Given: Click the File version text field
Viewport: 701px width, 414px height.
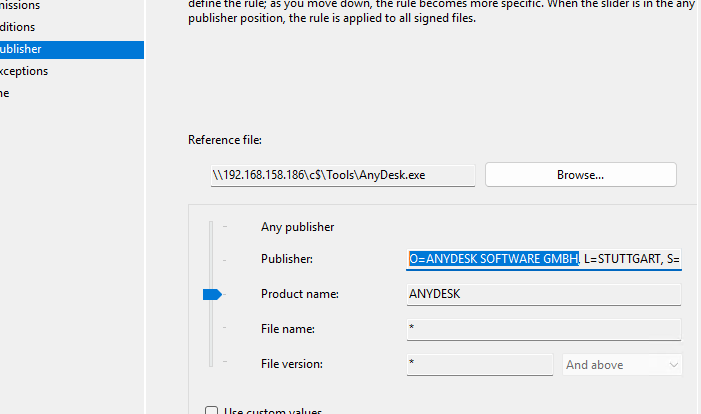Looking at the screenshot, I should click(x=479, y=365).
